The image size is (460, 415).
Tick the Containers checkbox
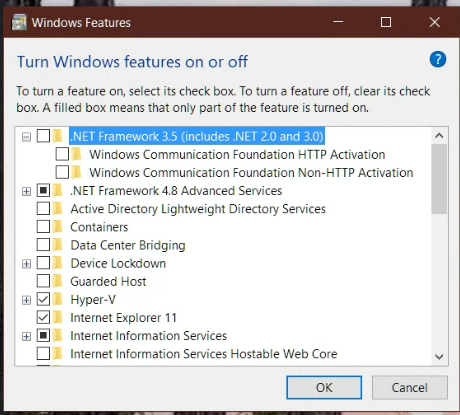(x=43, y=227)
